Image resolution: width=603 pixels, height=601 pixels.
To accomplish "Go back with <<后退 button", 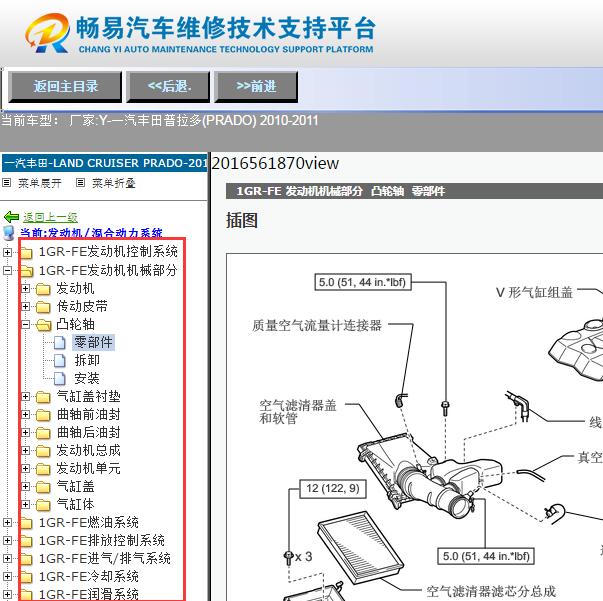I will (168, 87).
